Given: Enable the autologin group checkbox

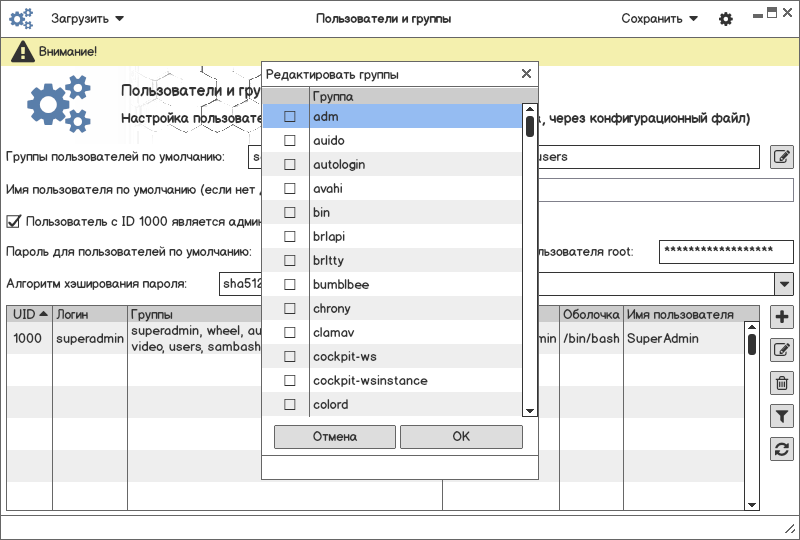Looking at the screenshot, I should [x=290, y=165].
